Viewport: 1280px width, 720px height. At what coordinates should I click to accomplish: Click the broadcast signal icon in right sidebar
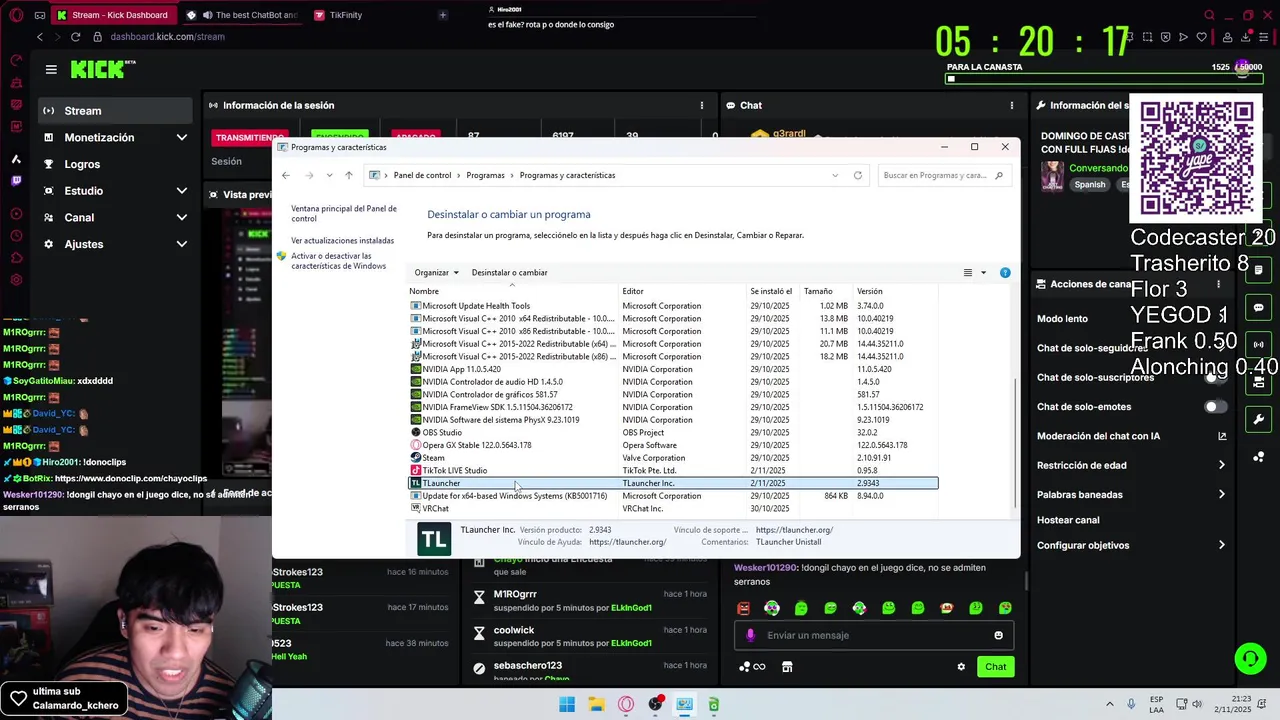1259,344
